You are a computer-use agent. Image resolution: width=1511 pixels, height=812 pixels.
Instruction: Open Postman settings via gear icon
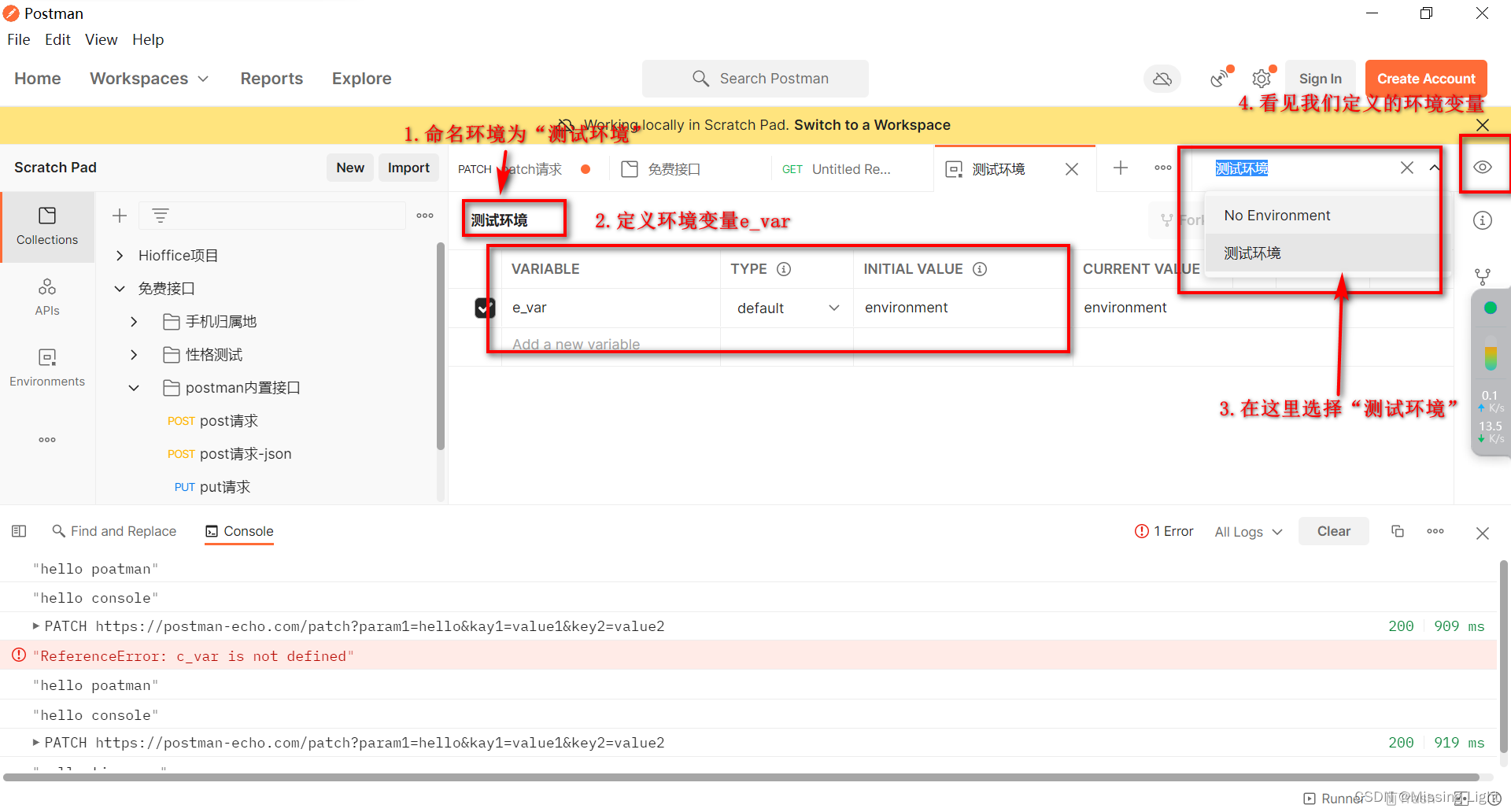click(x=1262, y=78)
